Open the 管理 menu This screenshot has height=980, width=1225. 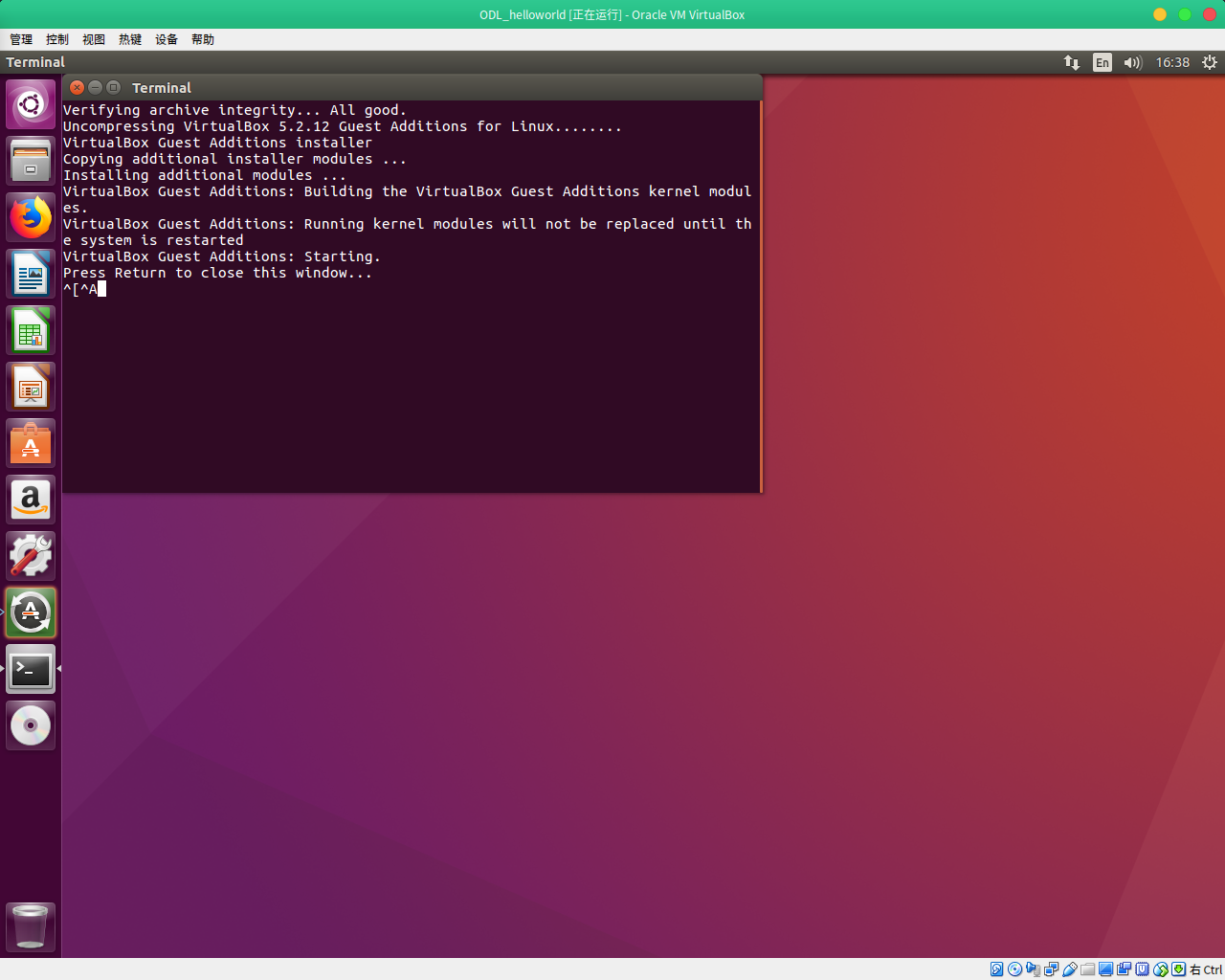[x=21, y=39]
